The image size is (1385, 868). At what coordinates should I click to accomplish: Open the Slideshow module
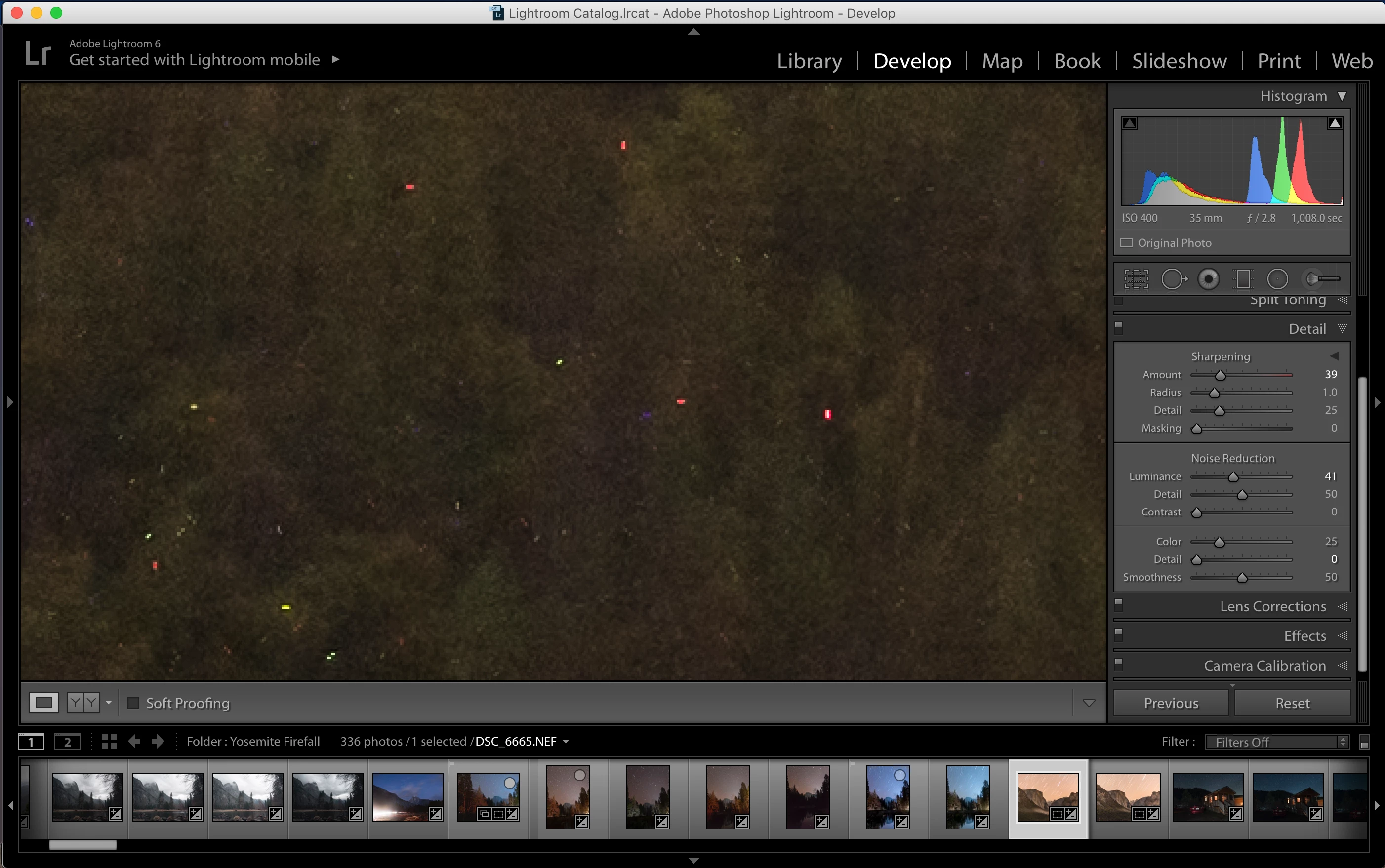1179,61
